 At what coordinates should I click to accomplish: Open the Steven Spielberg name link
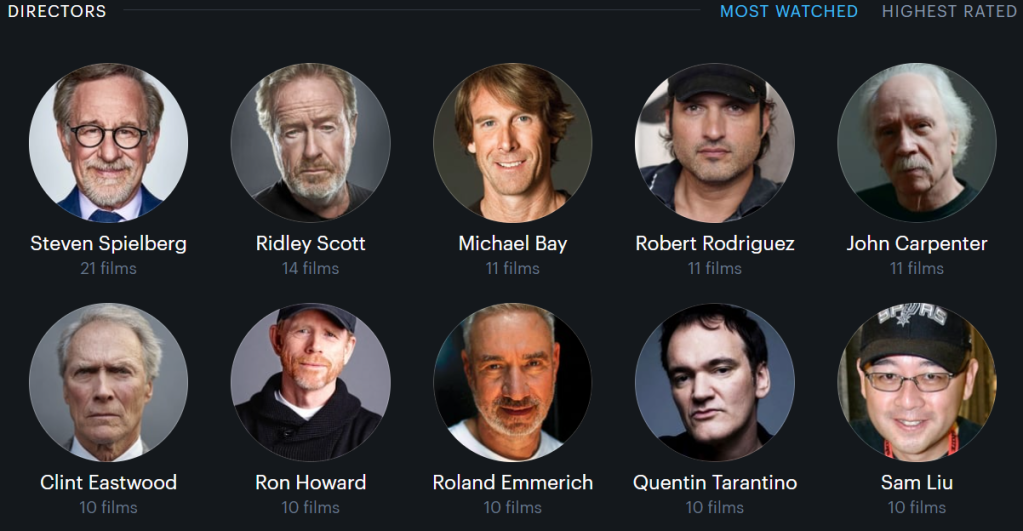click(x=108, y=243)
